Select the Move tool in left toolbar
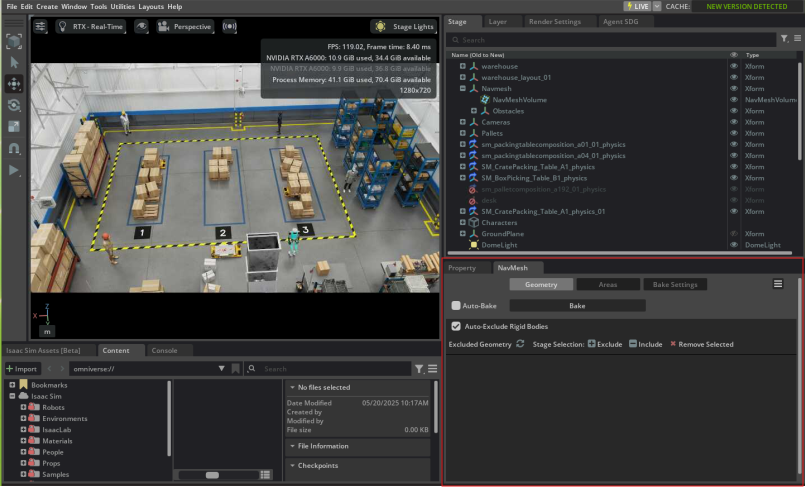The height and width of the screenshot is (487, 805). (14, 83)
